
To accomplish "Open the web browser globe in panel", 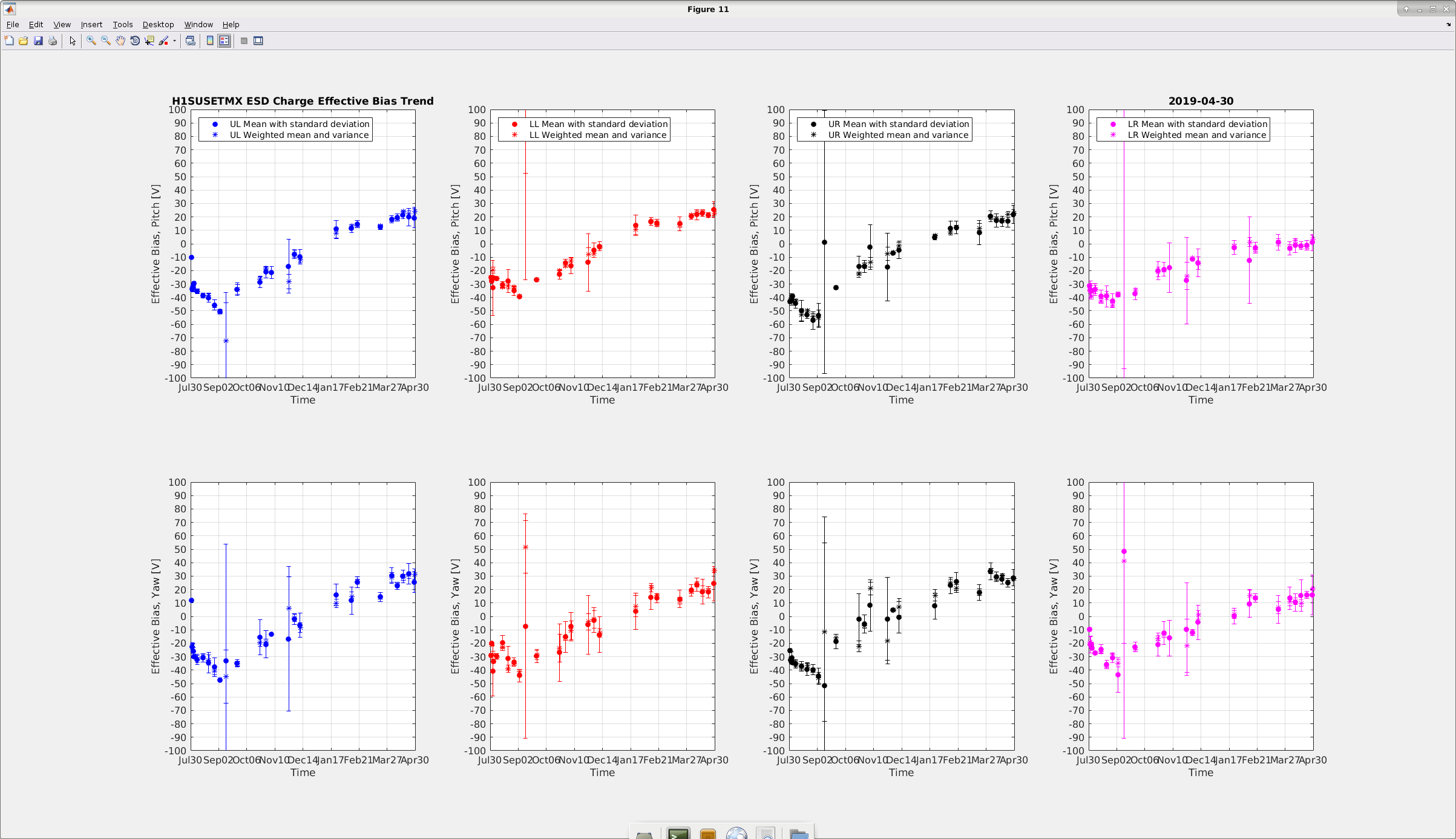I will pos(736,833).
